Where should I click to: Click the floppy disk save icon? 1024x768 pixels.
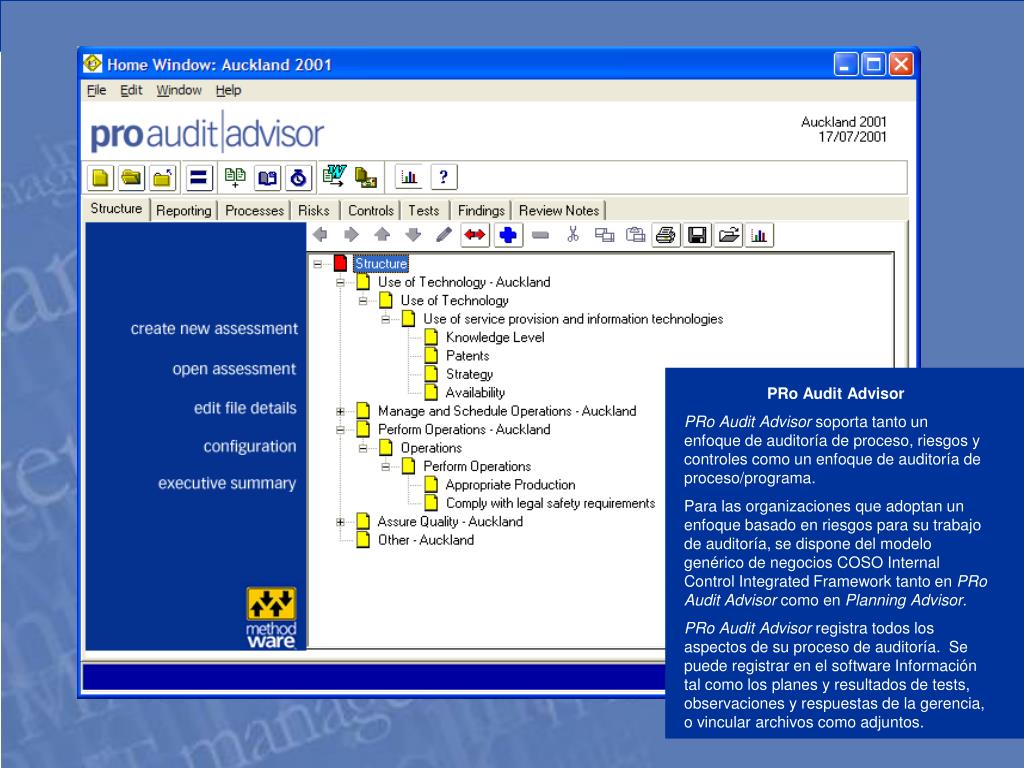tap(697, 235)
